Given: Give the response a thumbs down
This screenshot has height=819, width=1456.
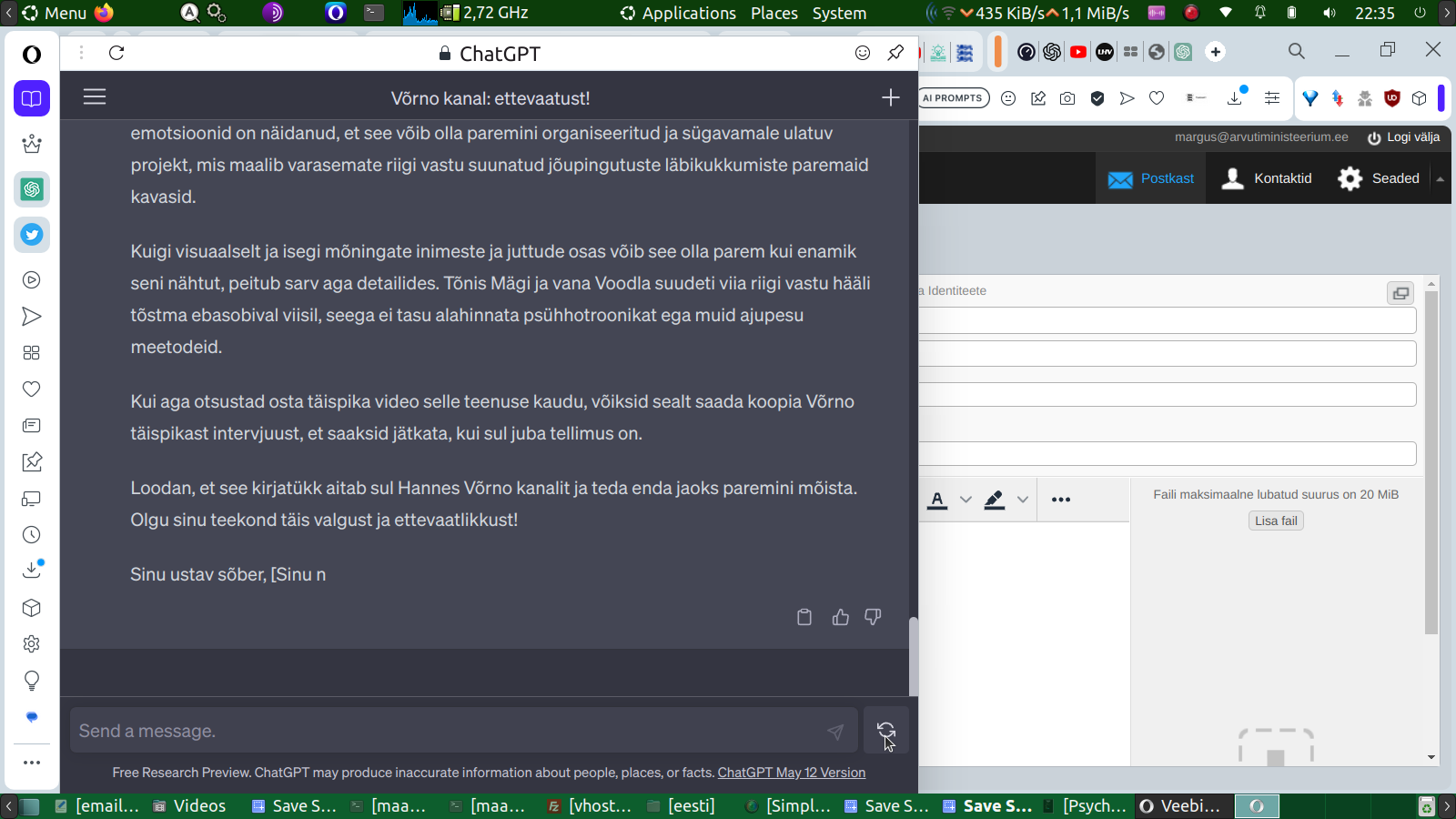Looking at the screenshot, I should [x=873, y=617].
